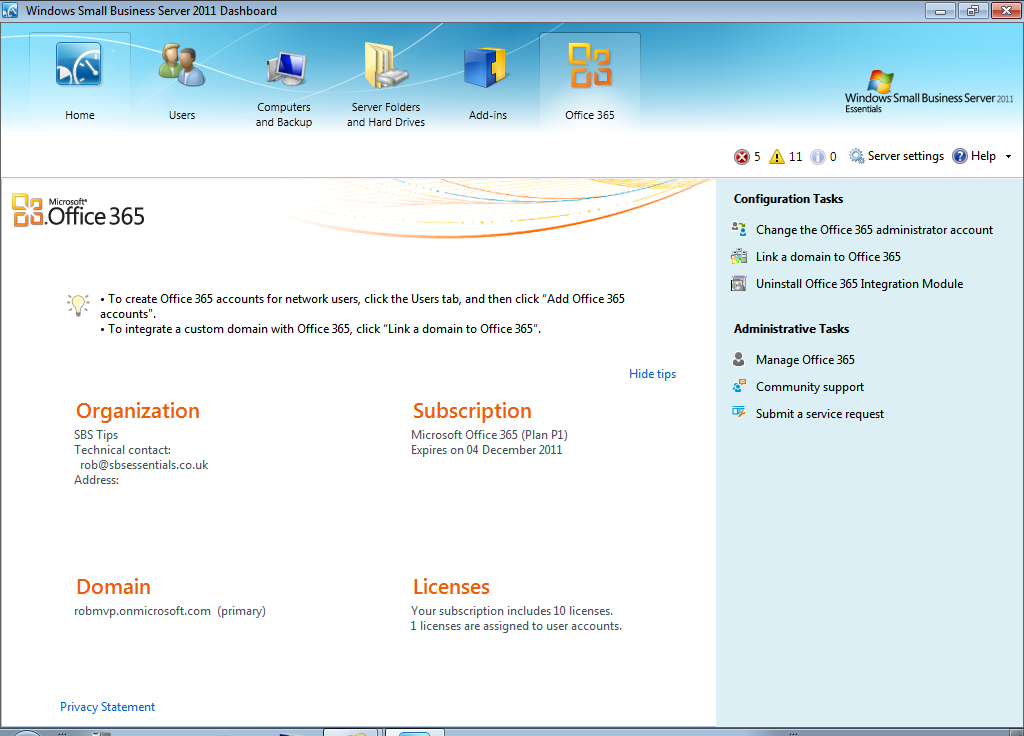Click the Help question mark icon
This screenshot has height=736, width=1024.
960,156
